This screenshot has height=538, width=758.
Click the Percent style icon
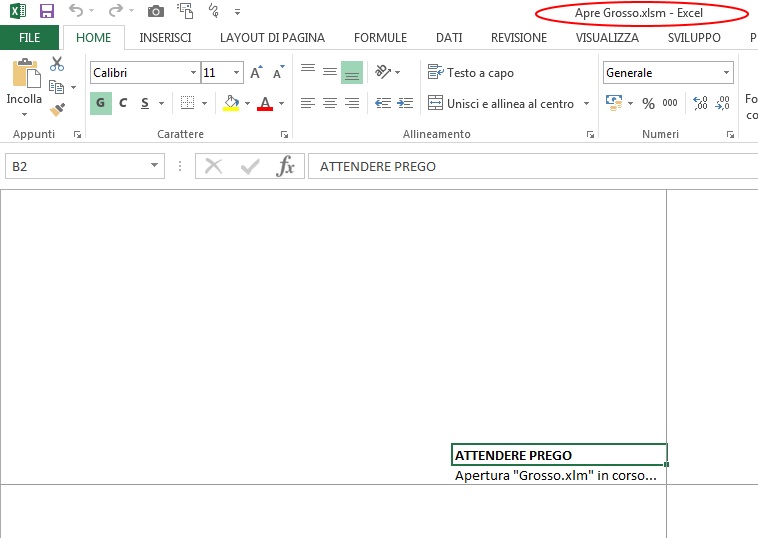[x=648, y=103]
